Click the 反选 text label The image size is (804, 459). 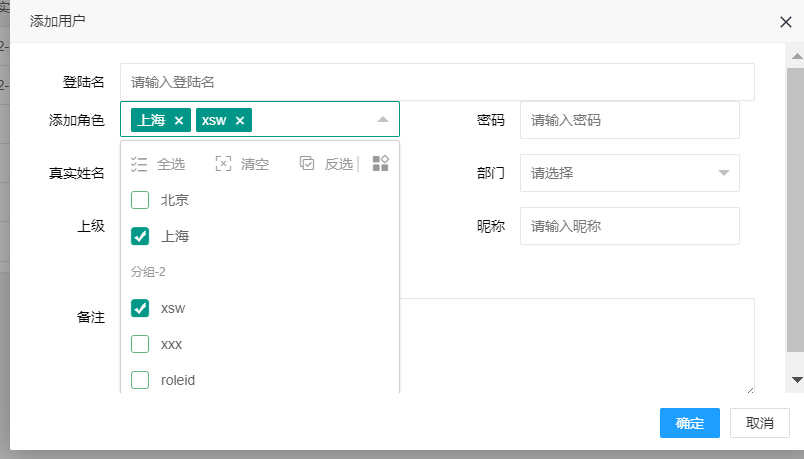[x=339, y=164]
